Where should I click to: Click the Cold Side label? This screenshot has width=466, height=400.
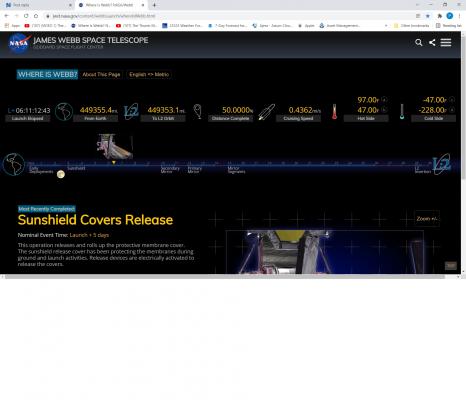tap(434, 118)
